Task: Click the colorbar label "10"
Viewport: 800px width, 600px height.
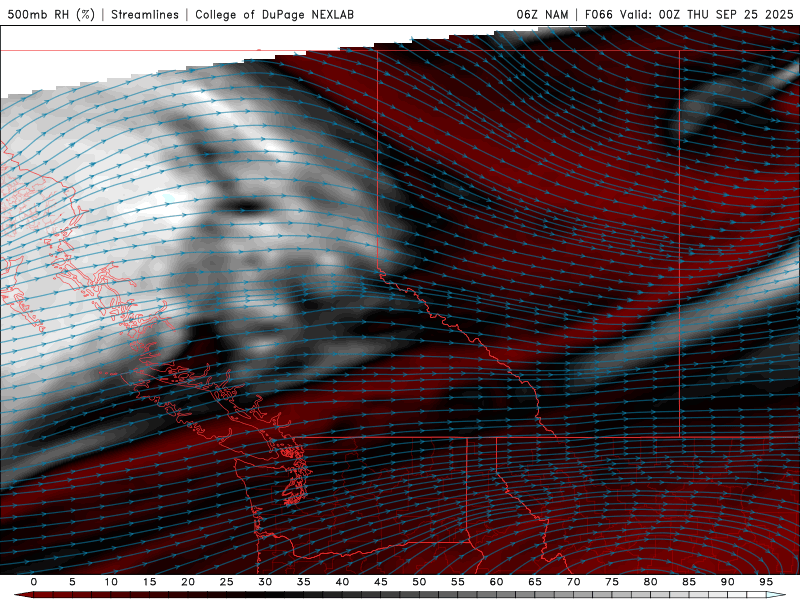Action: 111,582
